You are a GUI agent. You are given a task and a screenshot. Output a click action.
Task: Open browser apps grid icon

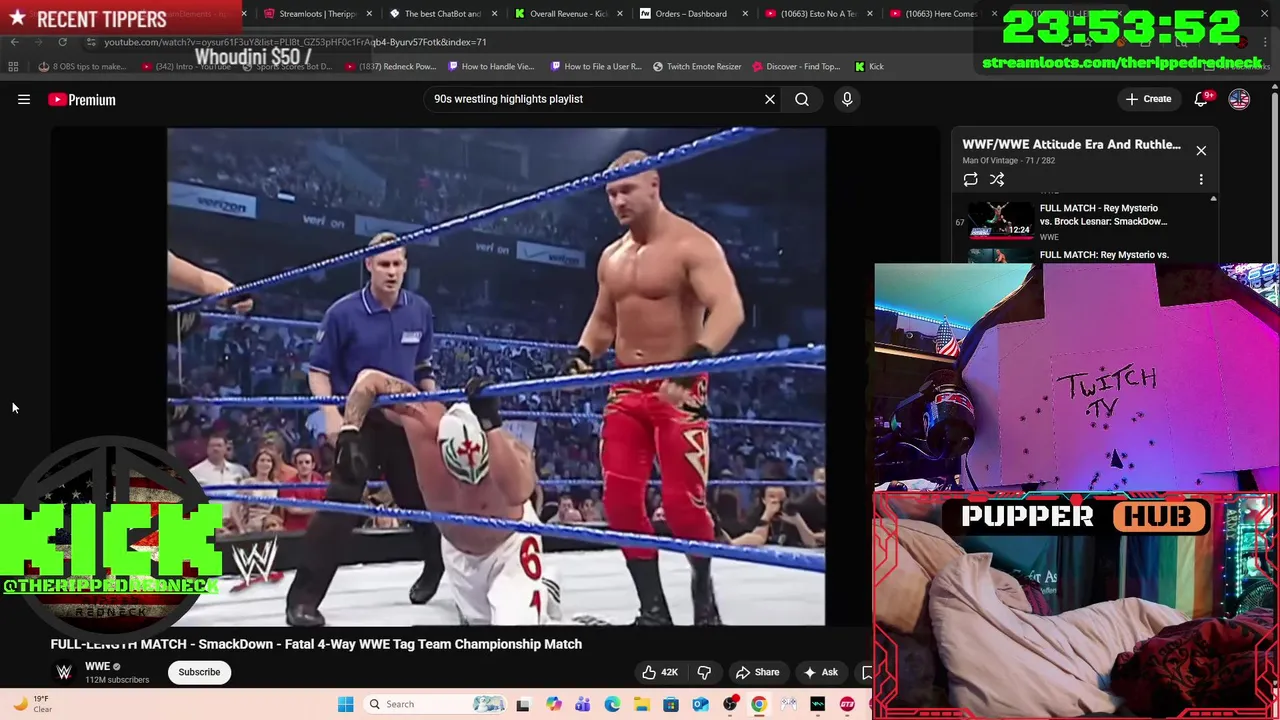13,66
